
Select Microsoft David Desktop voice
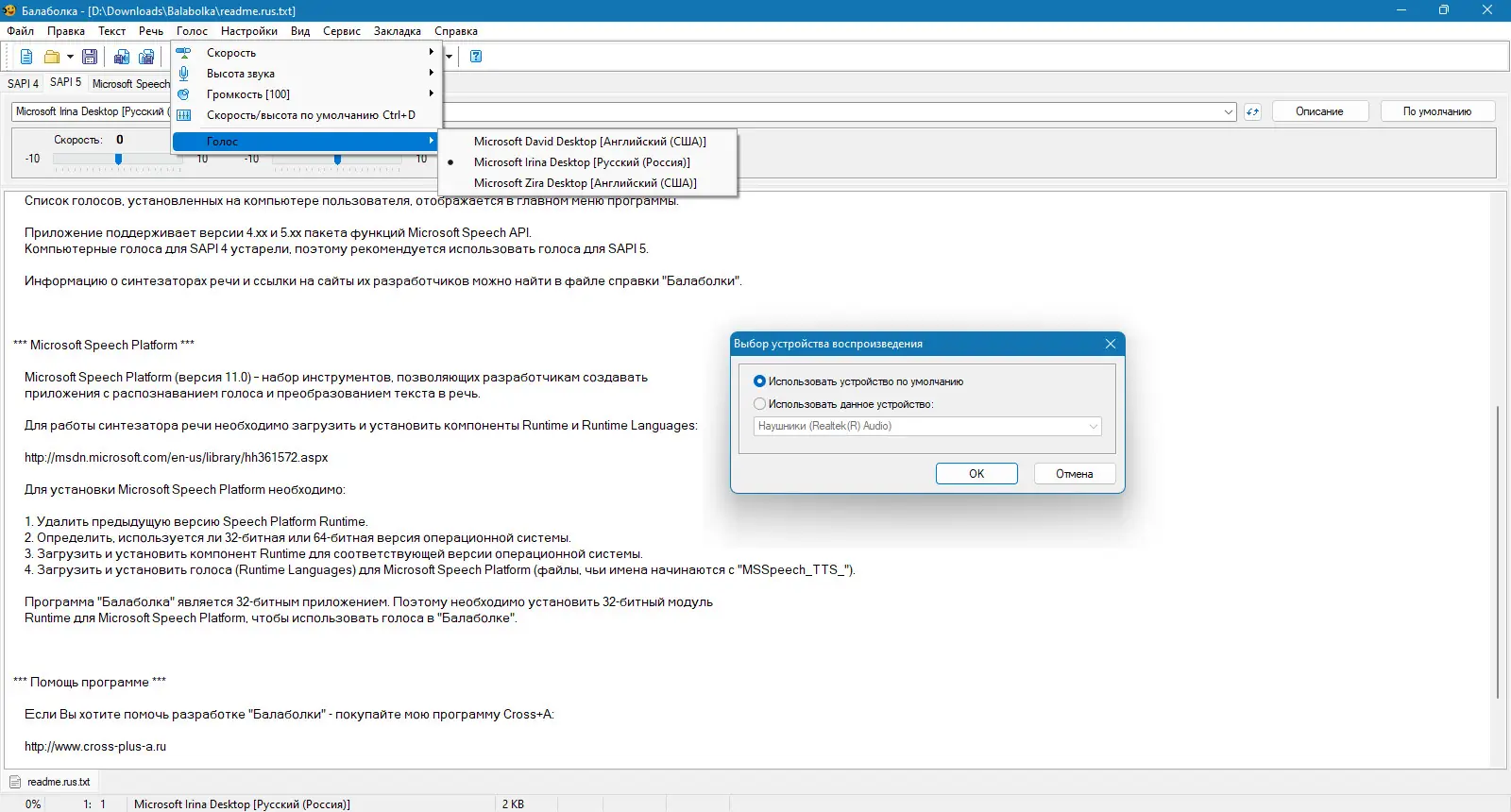coord(588,142)
